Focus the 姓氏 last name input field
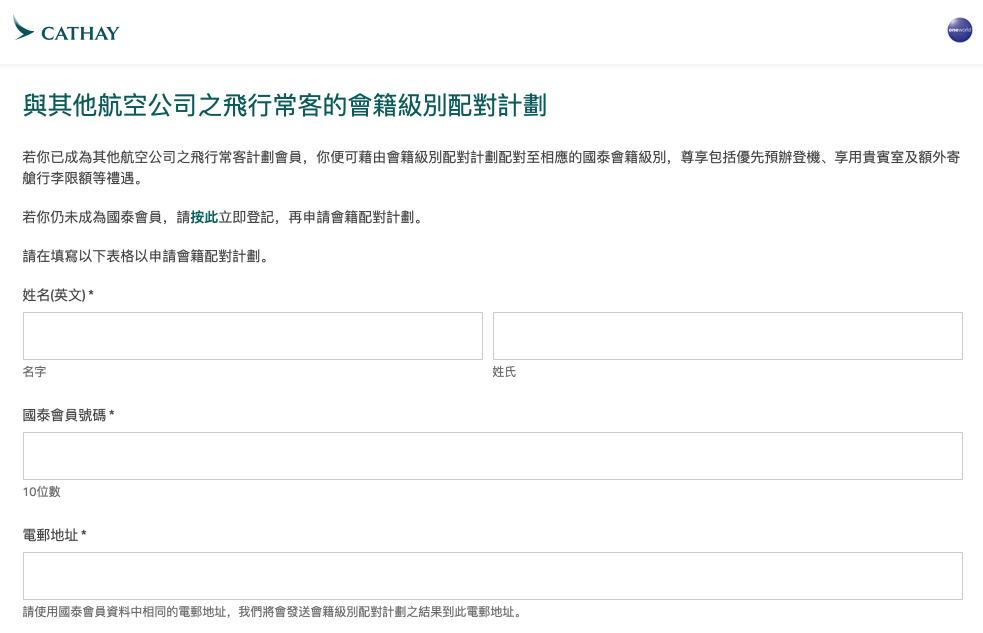 pyautogui.click(x=727, y=336)
